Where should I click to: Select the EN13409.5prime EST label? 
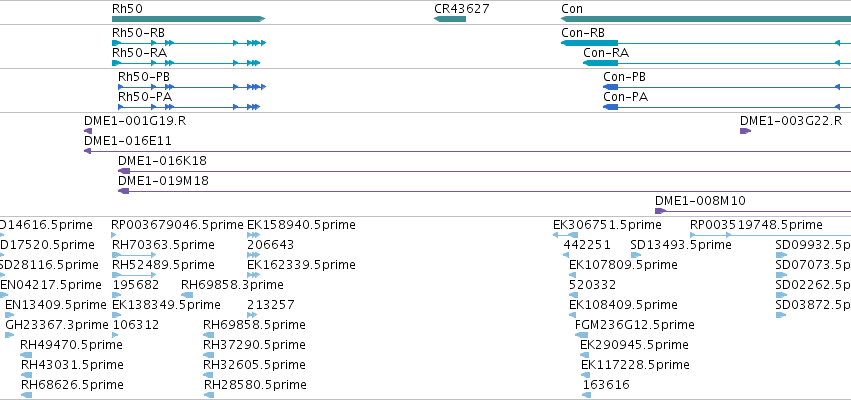coord(56,304)
